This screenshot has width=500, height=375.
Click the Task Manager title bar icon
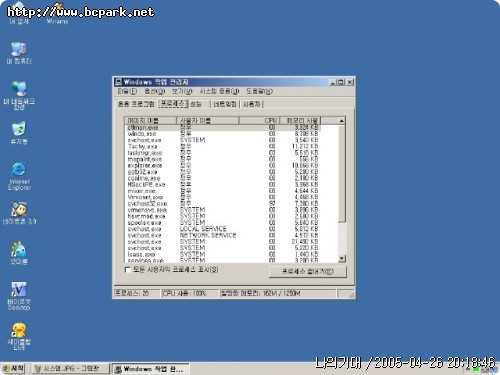click(x=118, y=82)
